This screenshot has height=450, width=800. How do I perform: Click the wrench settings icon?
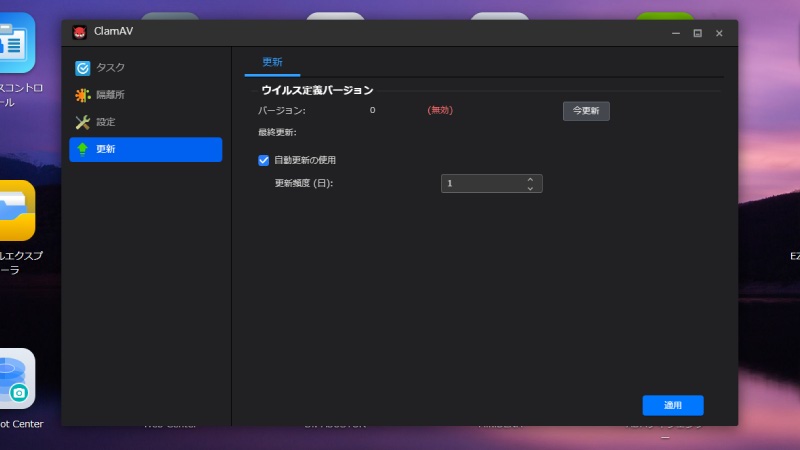[82, 122]
